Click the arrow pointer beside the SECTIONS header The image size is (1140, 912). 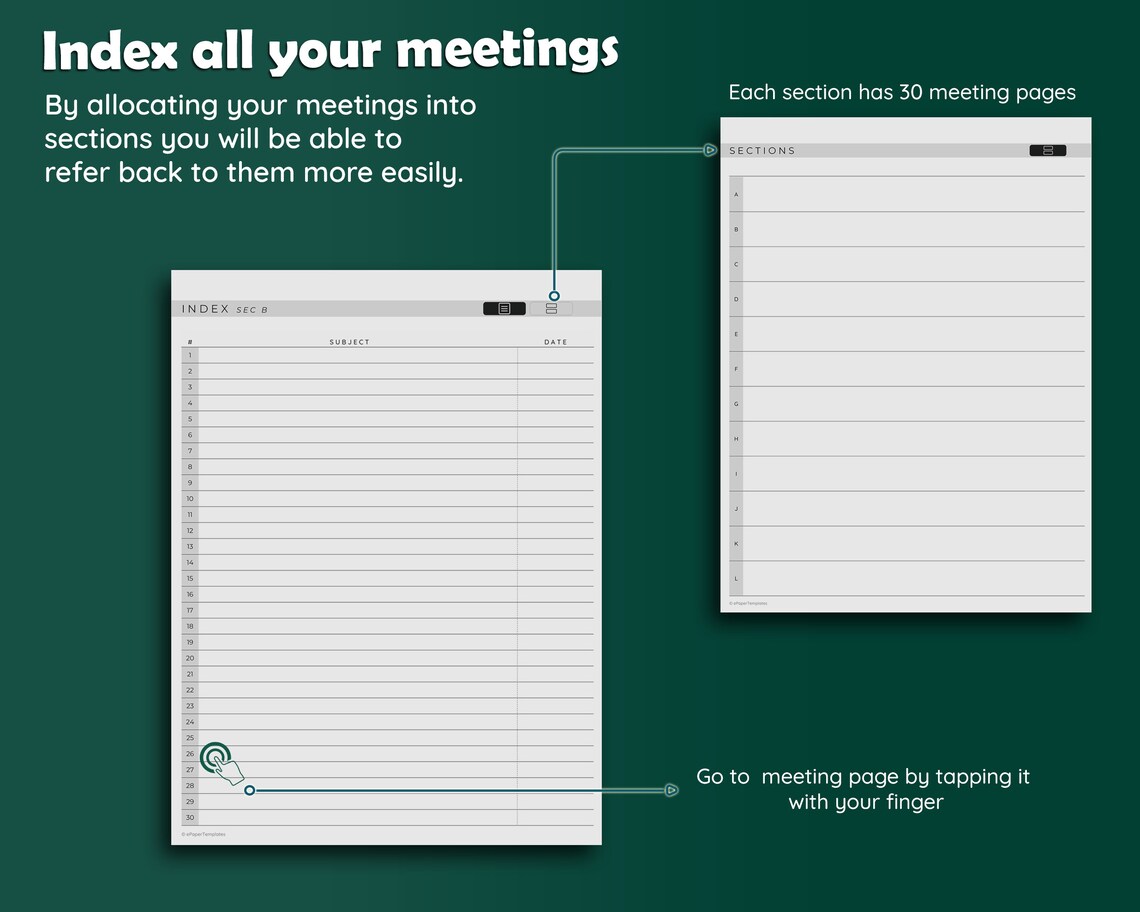[x=711, y=149]
